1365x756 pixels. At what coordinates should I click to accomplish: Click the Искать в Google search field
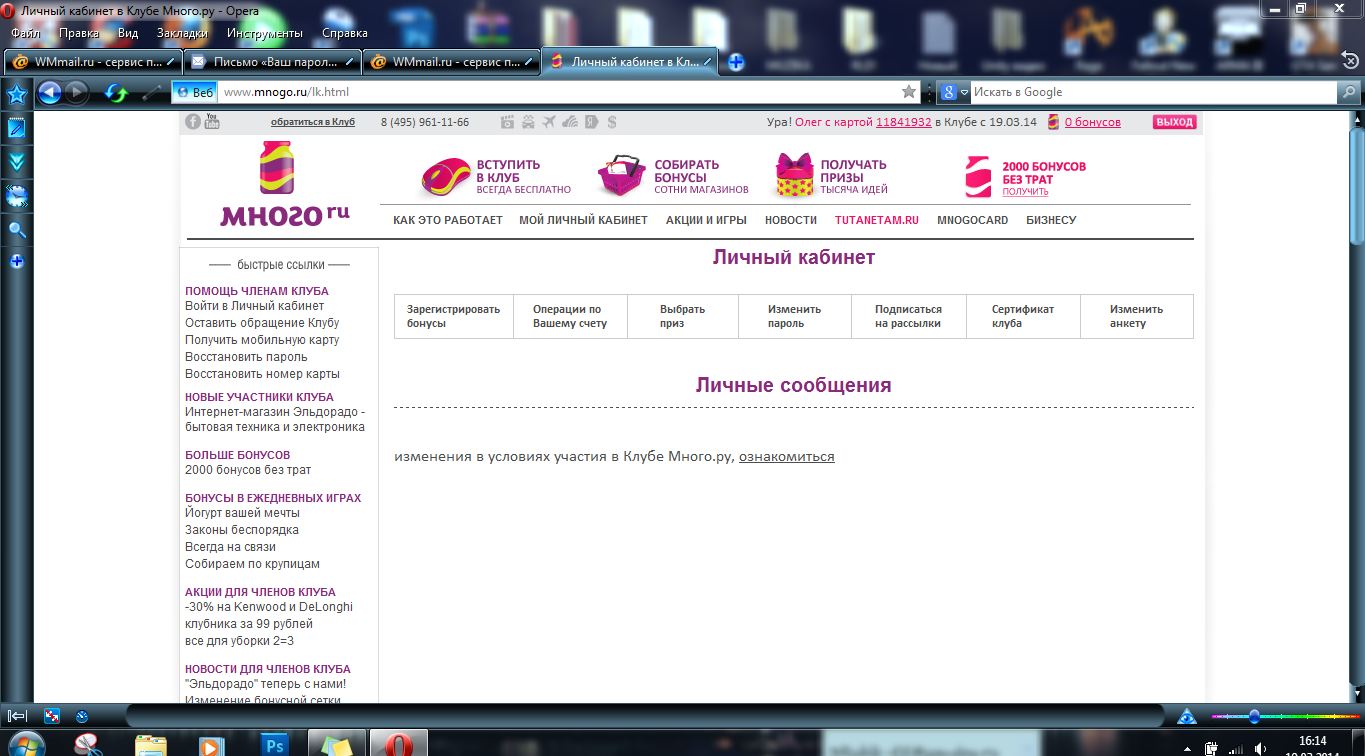(x=1154, y=92)
